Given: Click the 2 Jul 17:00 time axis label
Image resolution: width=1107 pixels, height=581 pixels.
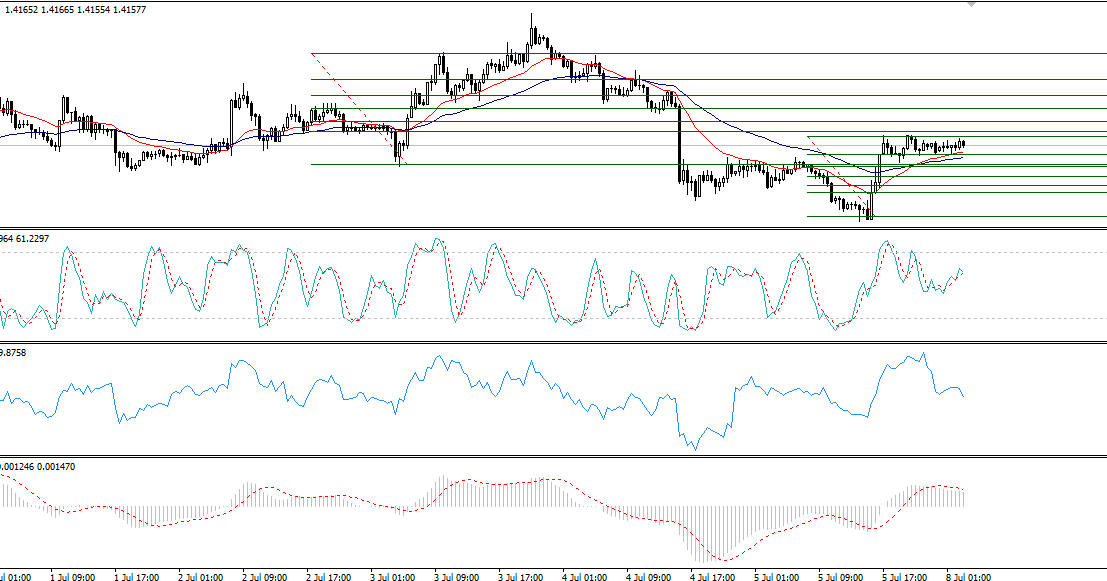Looking at the screenshot, I should pos(329,577).
